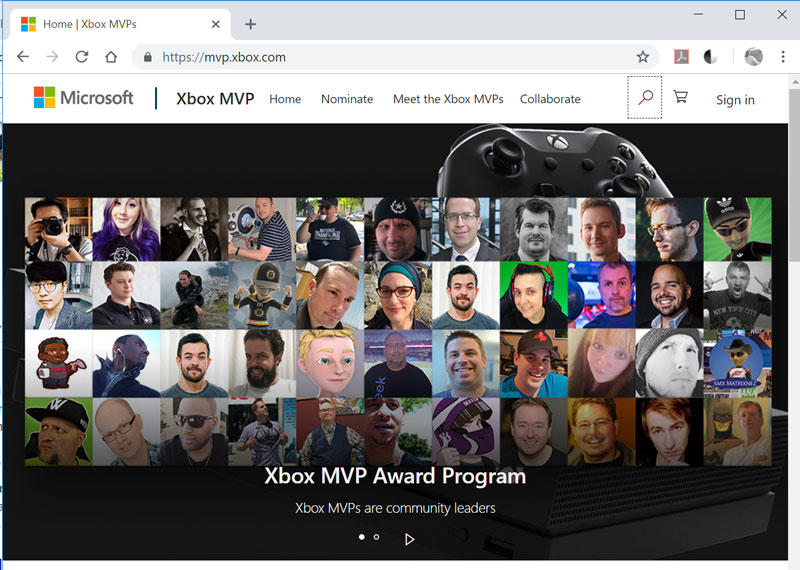The height and width of the screenshot is (570, 800).
Task: Select second carousel slide dot
Action: pyautogui.click(x=376, y=537)
